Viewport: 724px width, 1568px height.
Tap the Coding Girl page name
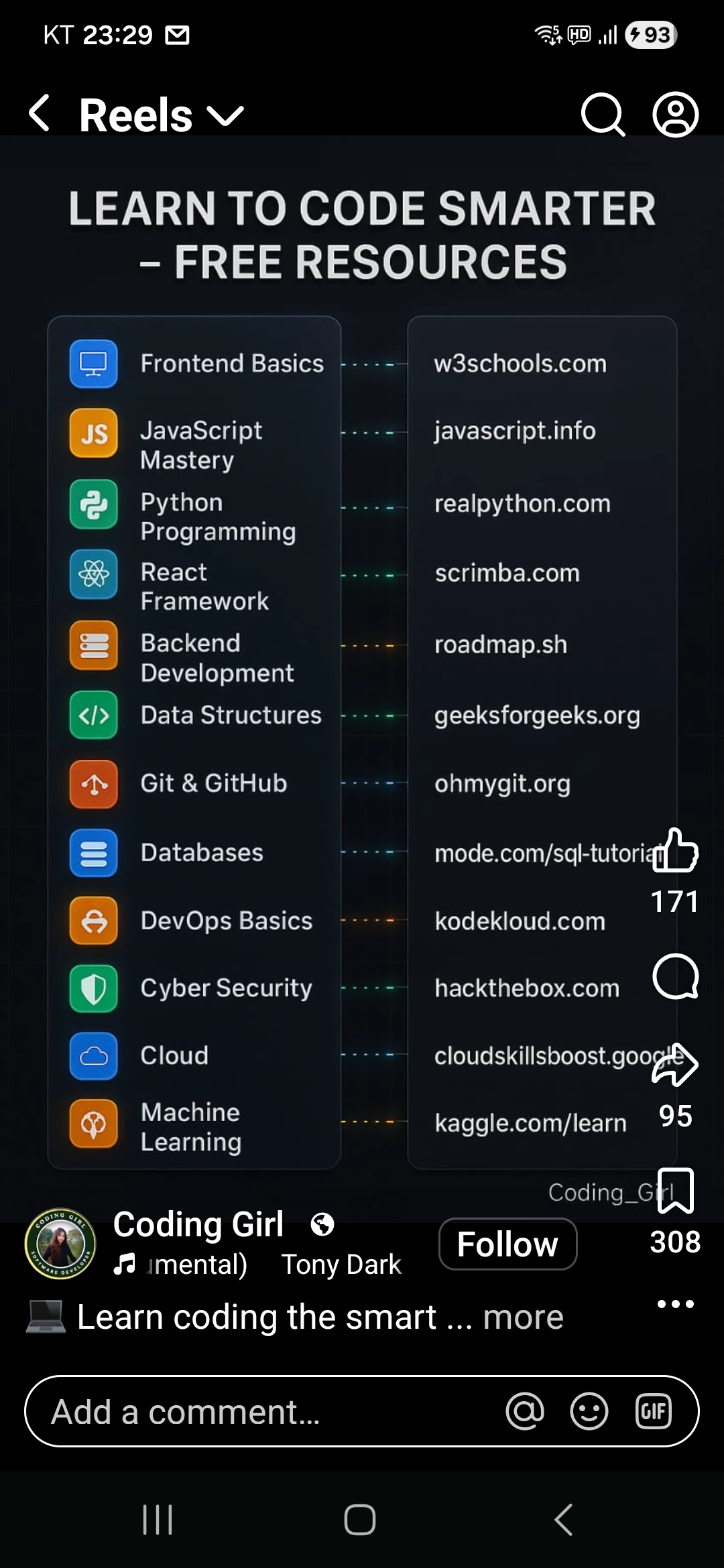click(198, 1224)
